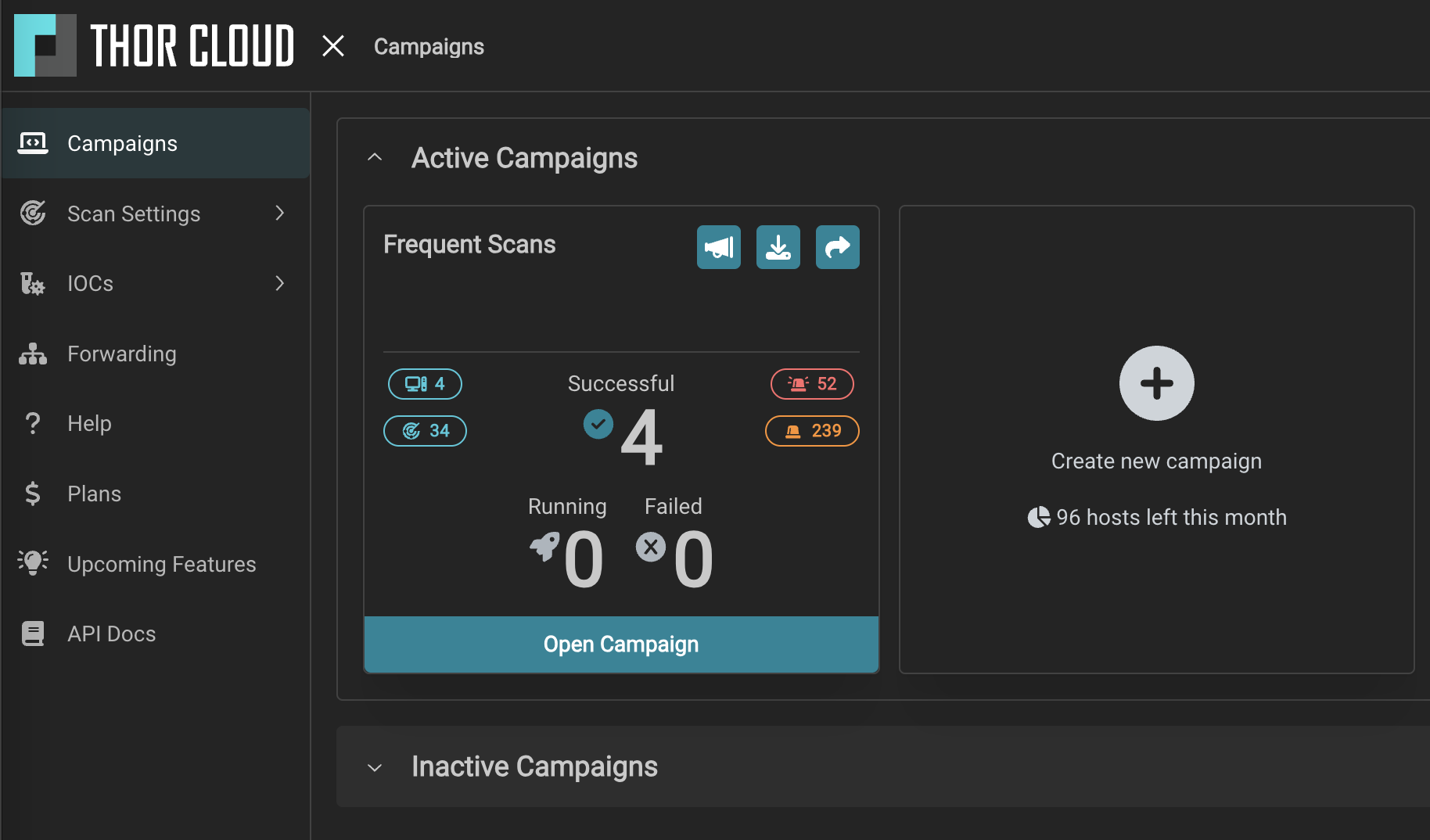Click the scans badge showing 34
The image size is (1430, 840).
click(425, 431)
